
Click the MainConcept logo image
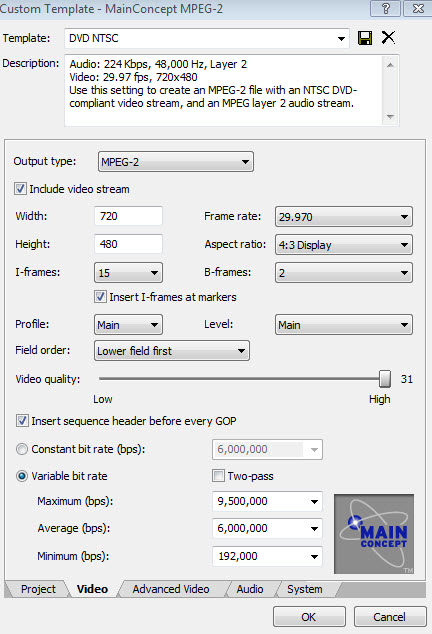[374, 534]
